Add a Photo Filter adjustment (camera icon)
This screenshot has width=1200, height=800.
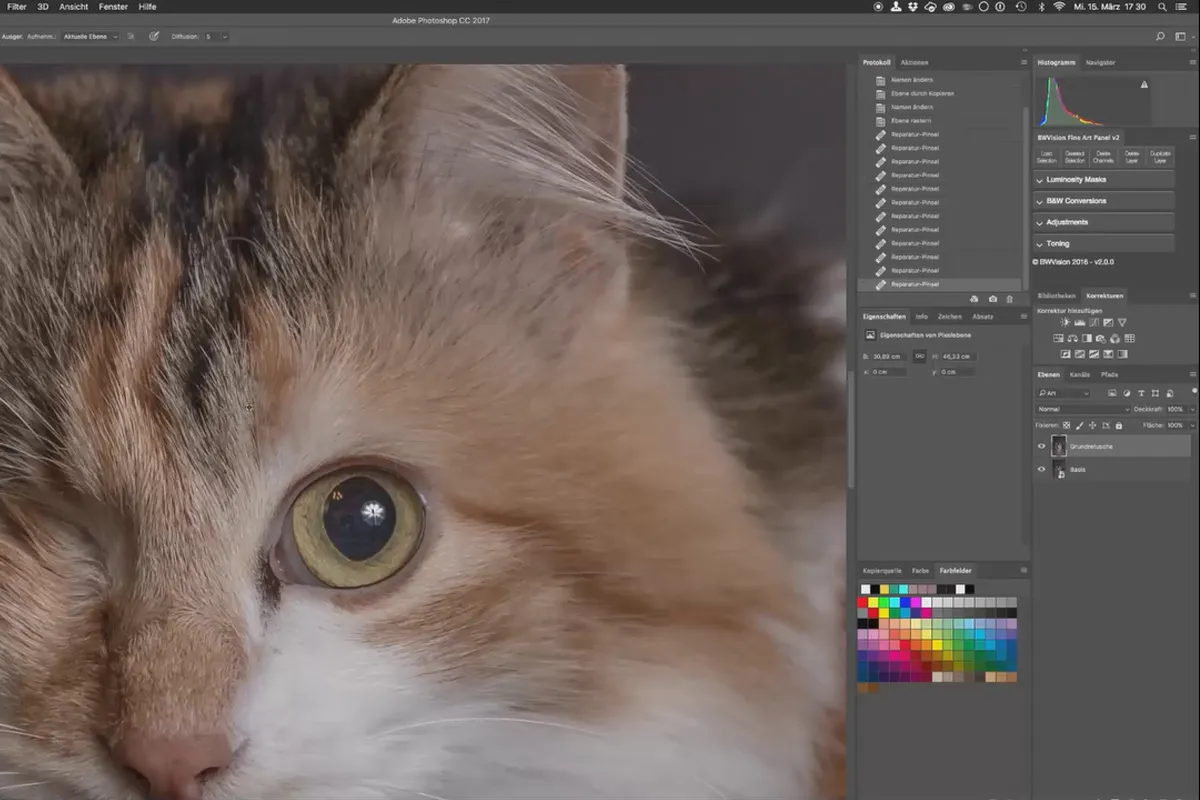[1101, 338]
